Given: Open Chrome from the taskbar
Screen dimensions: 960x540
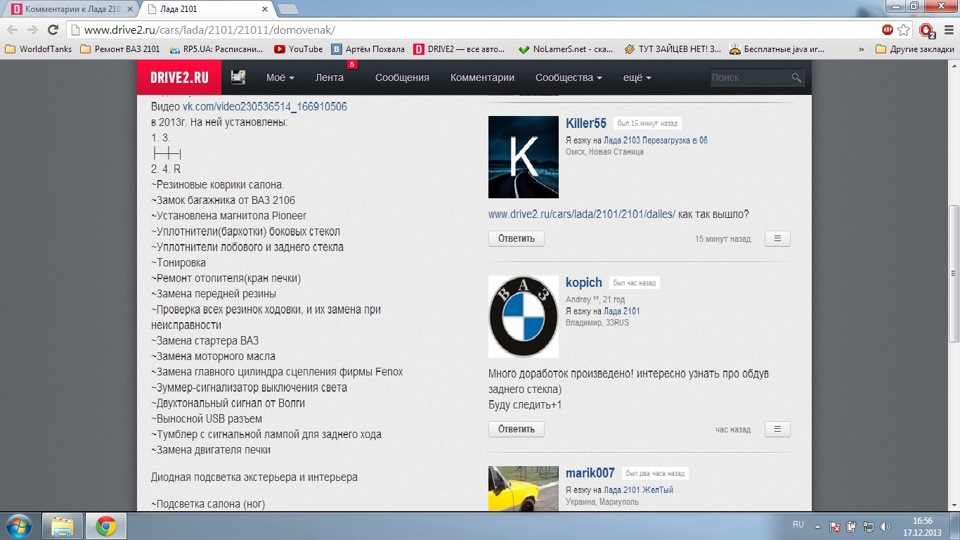Looking at the screenshot, I should [105, 527].
